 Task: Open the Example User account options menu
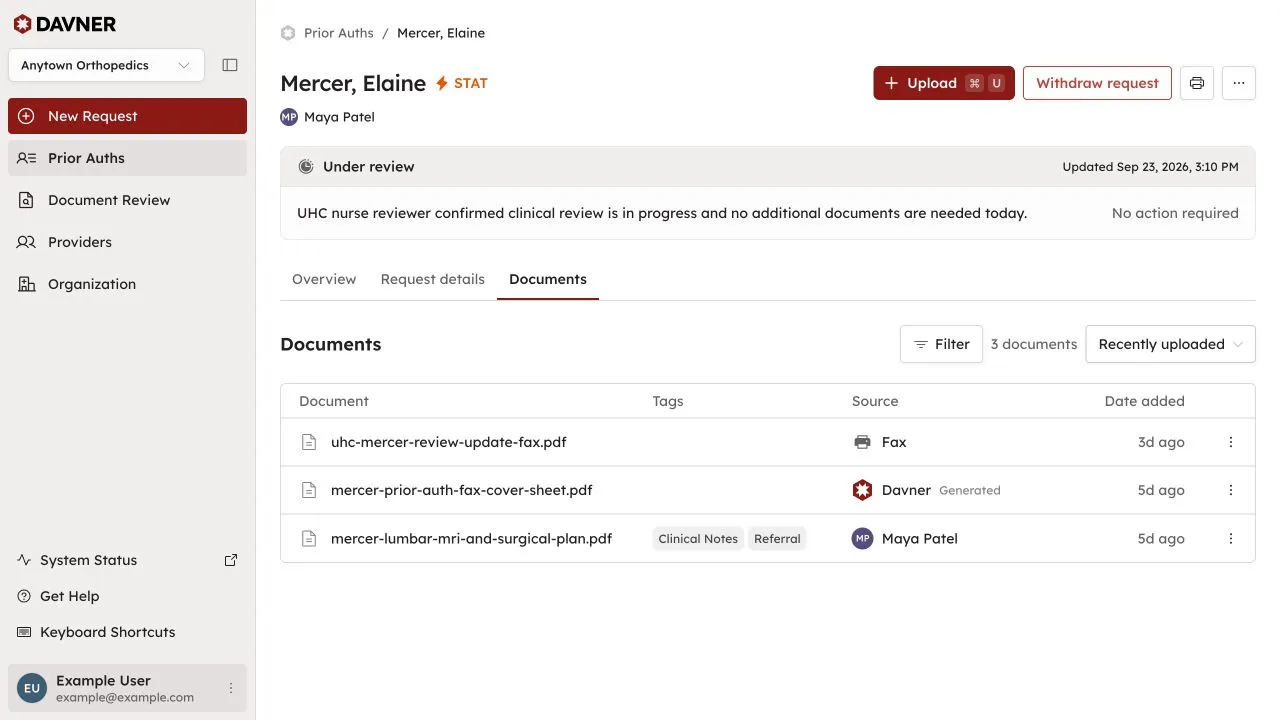coord(231,688)
